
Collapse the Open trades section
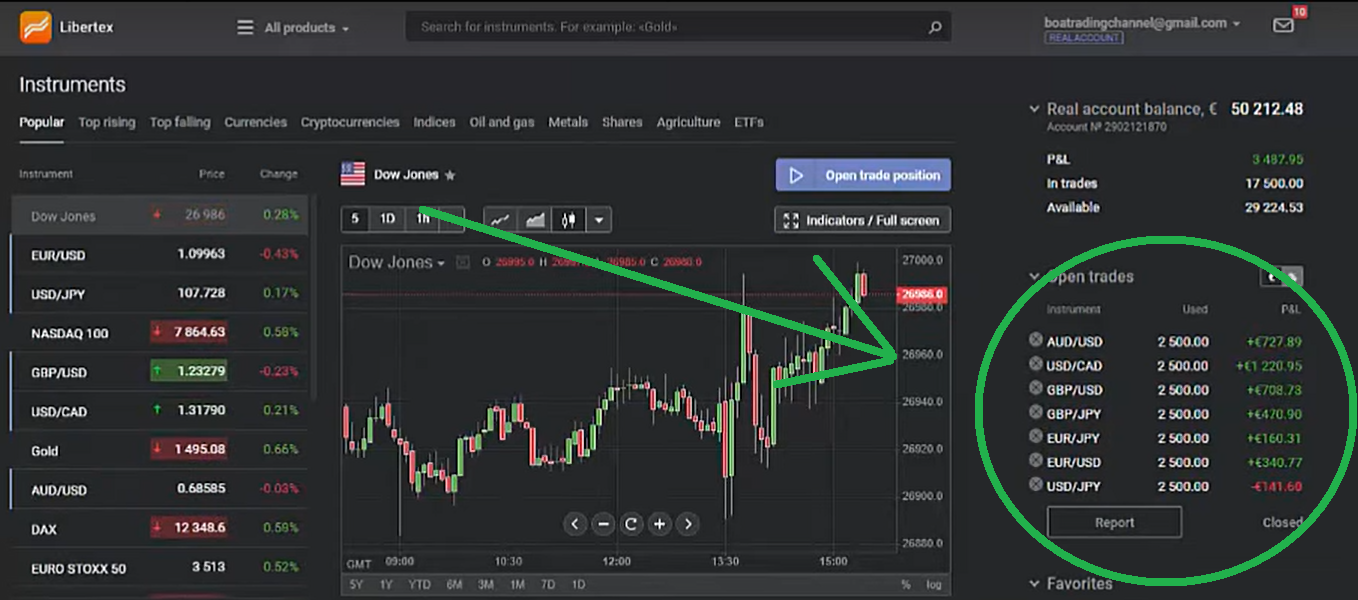click(x=1035, y=277)
